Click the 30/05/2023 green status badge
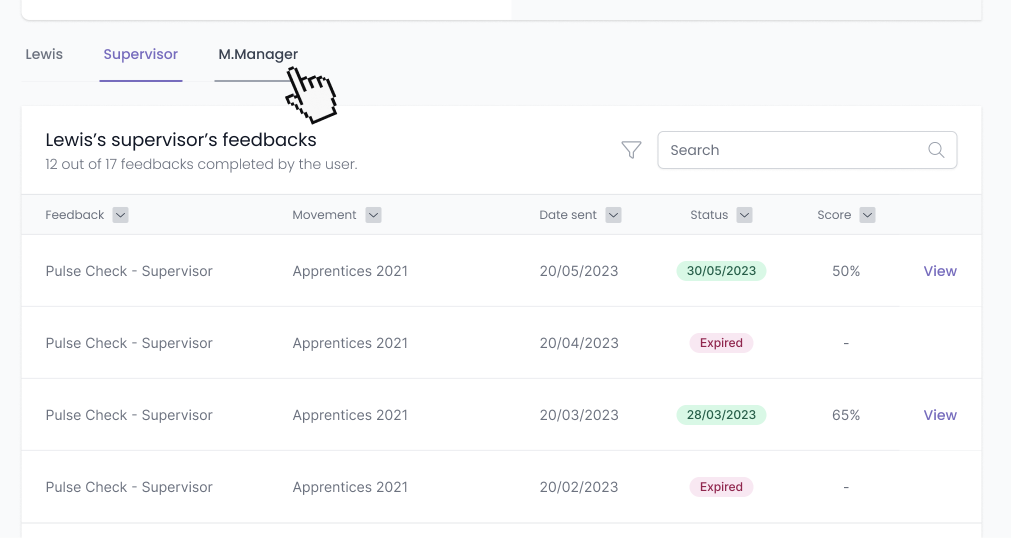 click(721, 271)
